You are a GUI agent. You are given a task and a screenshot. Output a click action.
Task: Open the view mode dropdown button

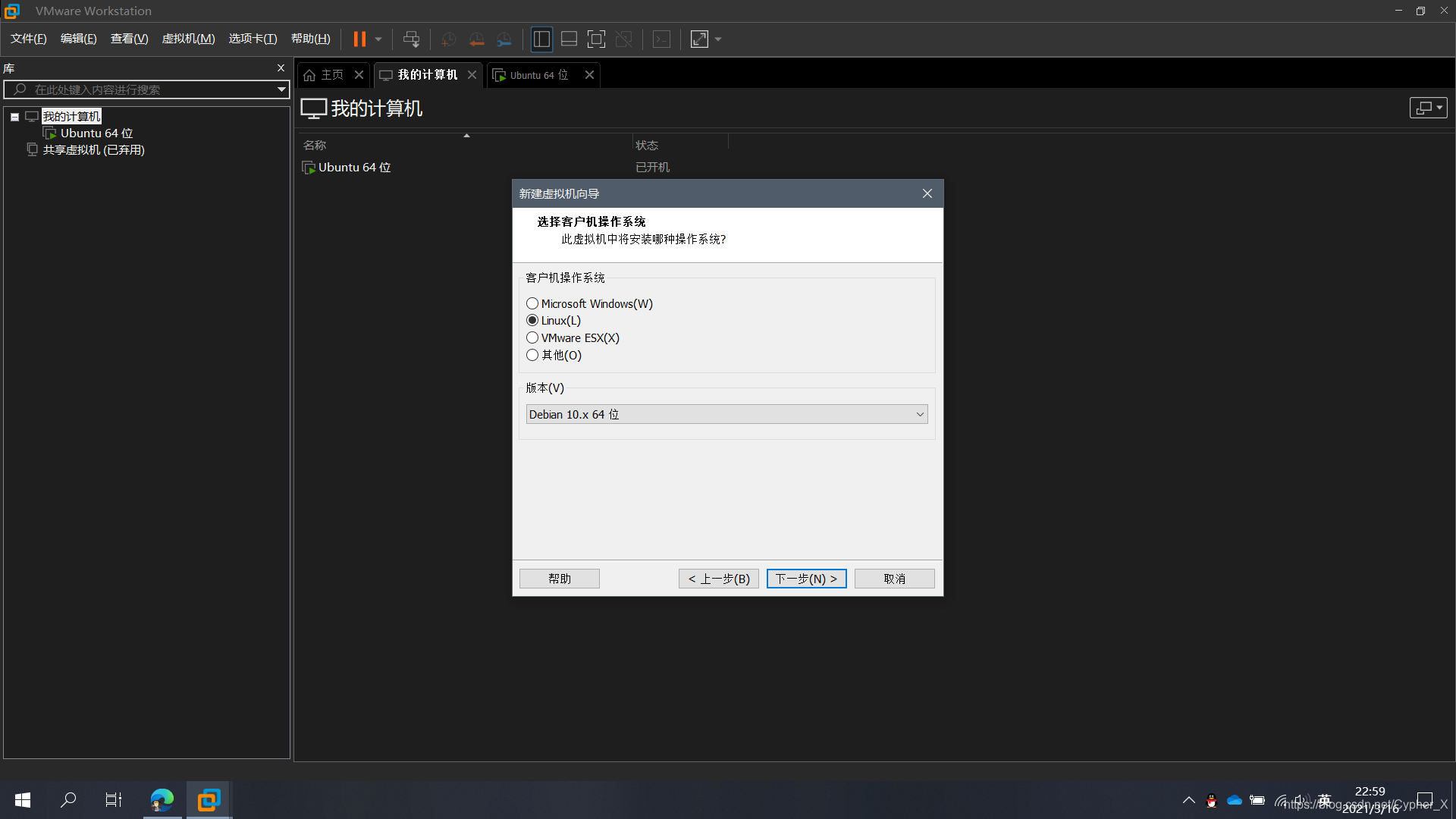1428,108
